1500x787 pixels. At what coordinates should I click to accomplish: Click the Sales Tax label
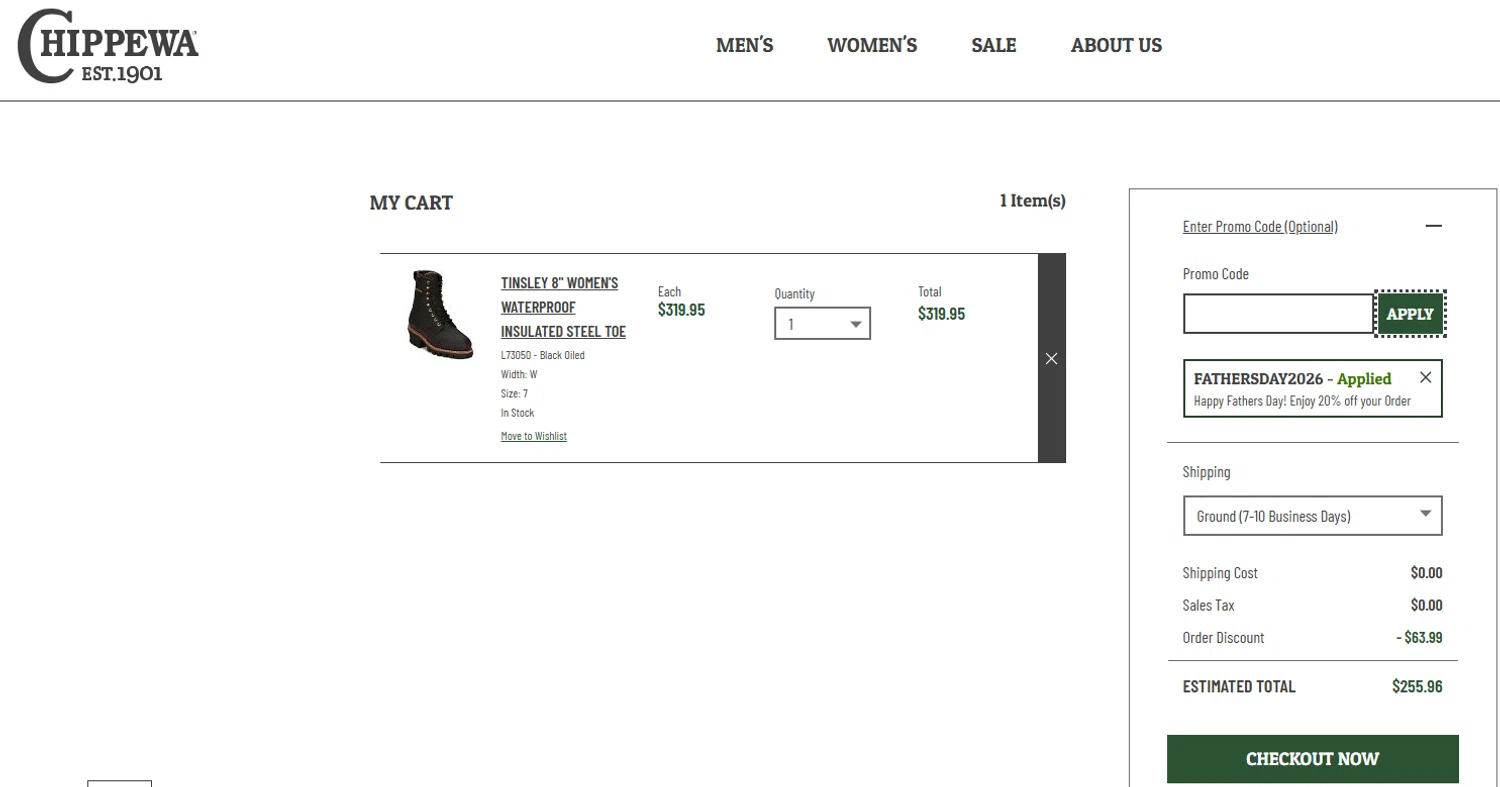tap(1208, 605)
